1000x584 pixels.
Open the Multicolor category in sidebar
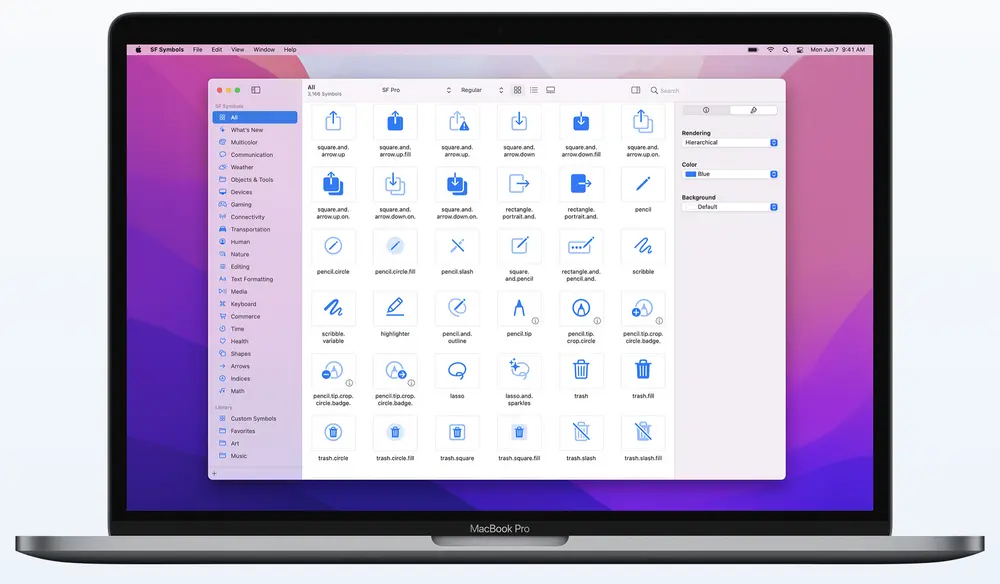click(244, 143)
